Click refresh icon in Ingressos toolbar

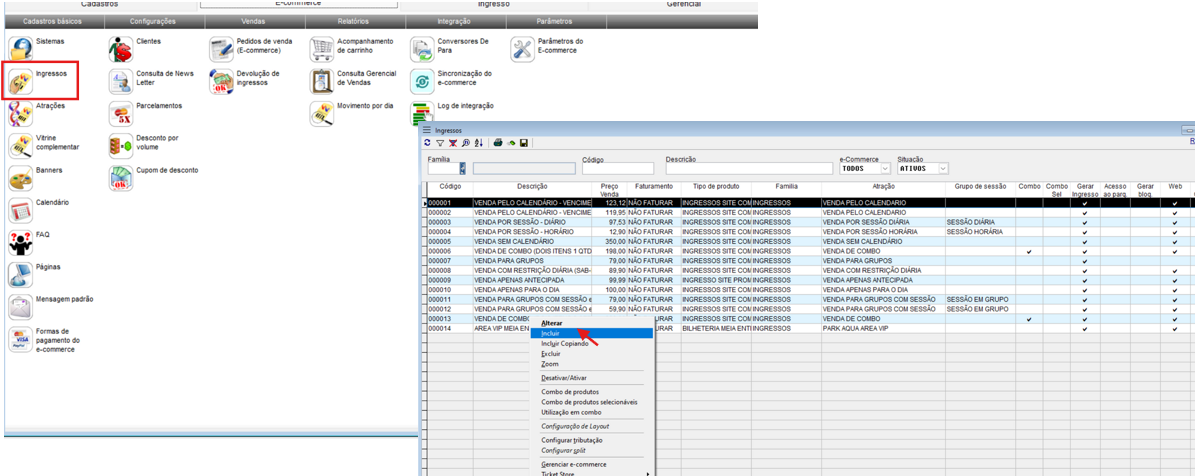[x=428, y=143]
